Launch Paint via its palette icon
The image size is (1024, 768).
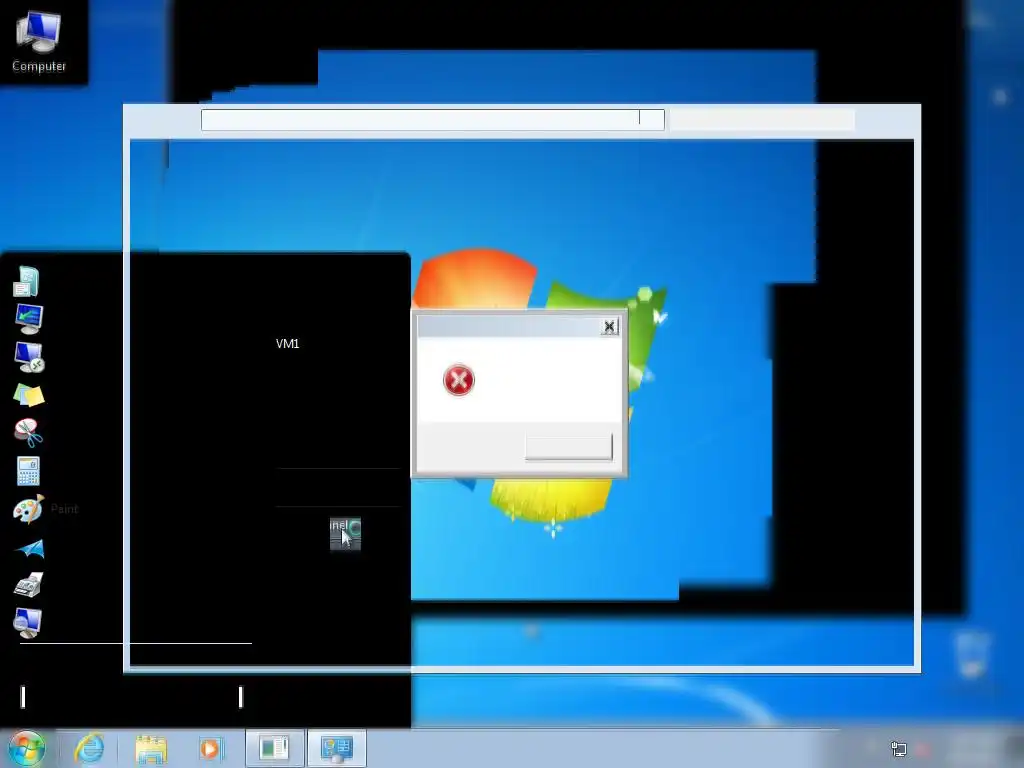(x=28, y=509)
